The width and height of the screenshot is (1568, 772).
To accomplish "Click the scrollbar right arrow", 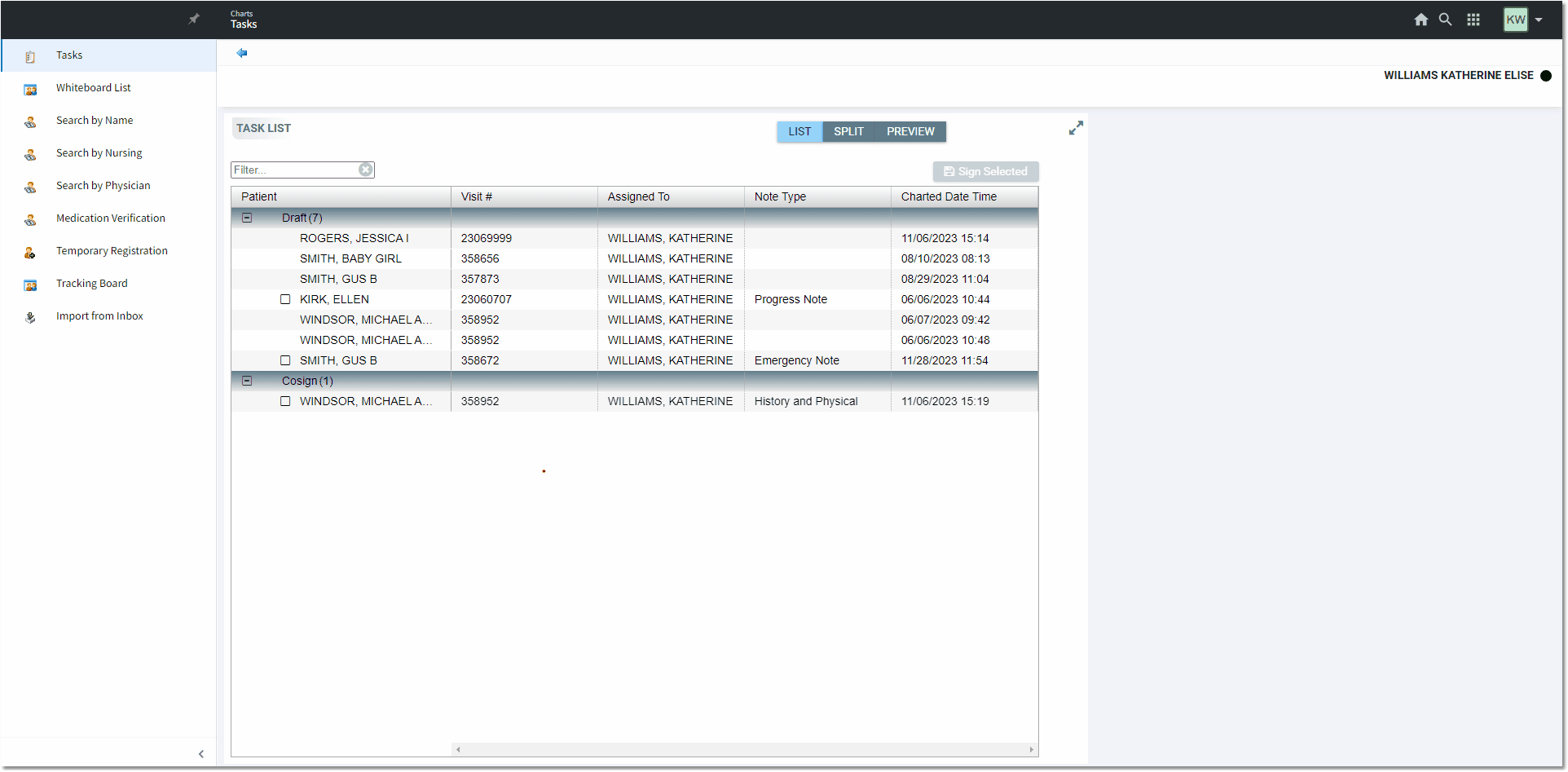I will (1031, 749).
